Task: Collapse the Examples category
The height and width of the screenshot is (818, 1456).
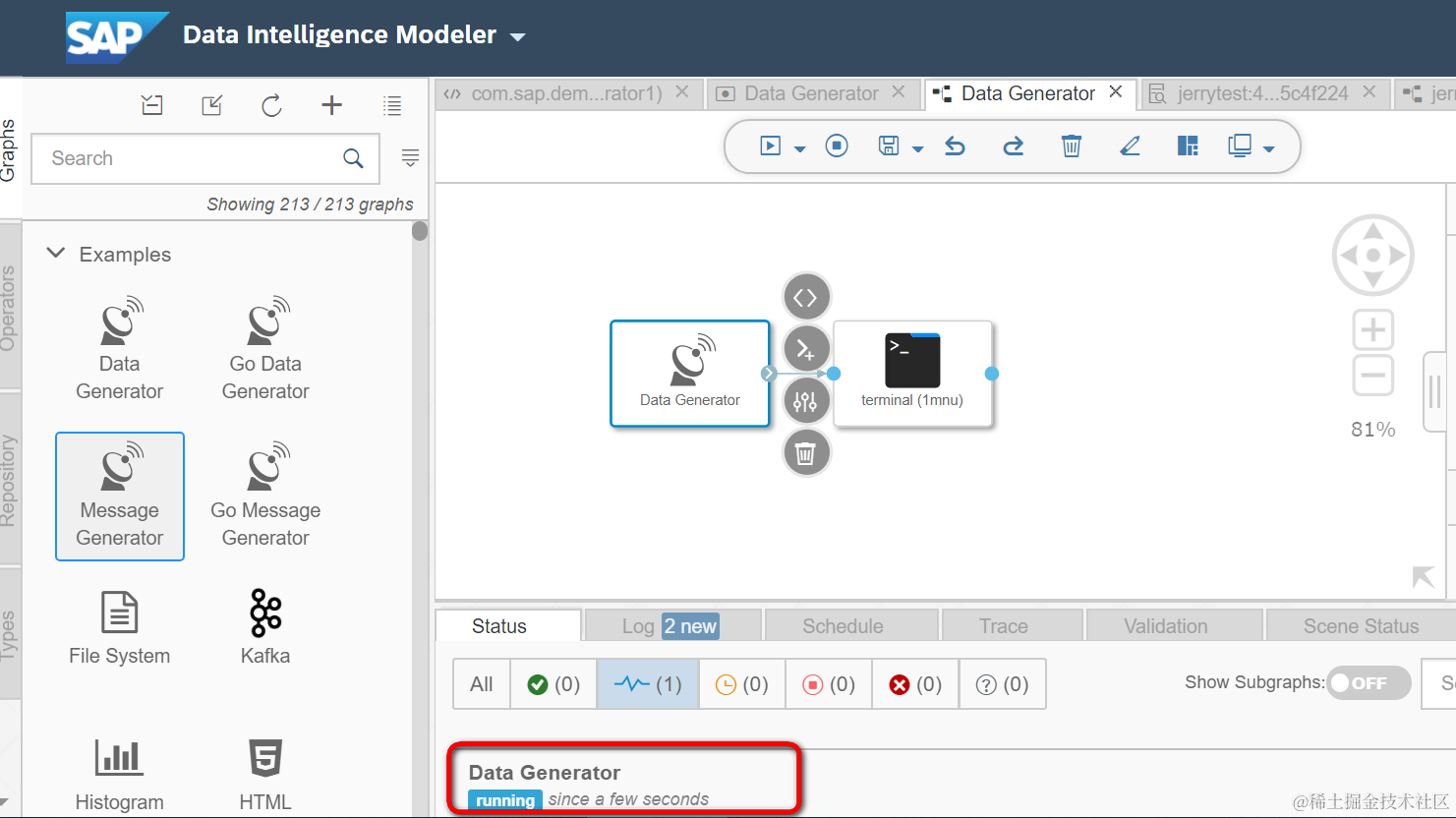Action: (56, 254)
